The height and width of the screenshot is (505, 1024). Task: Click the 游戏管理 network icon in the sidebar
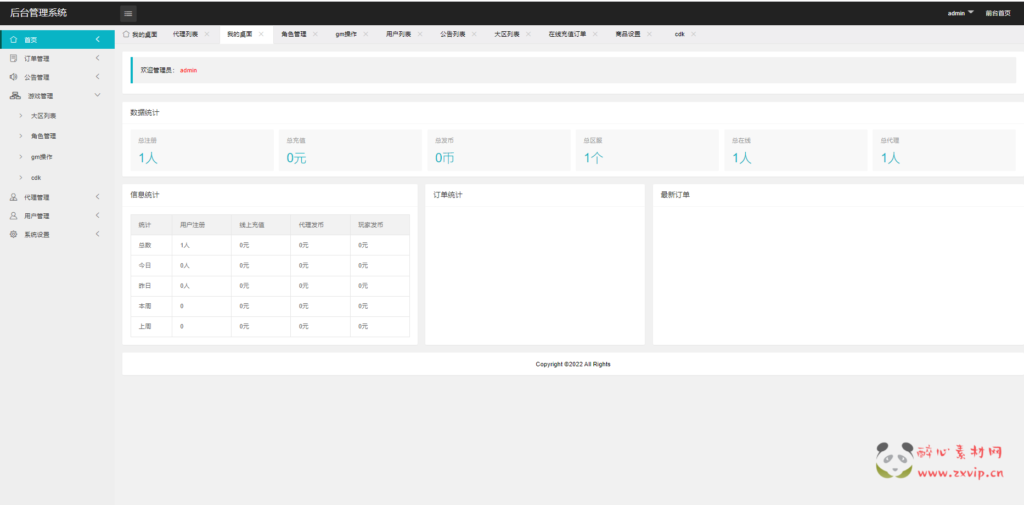coord(14,96)
